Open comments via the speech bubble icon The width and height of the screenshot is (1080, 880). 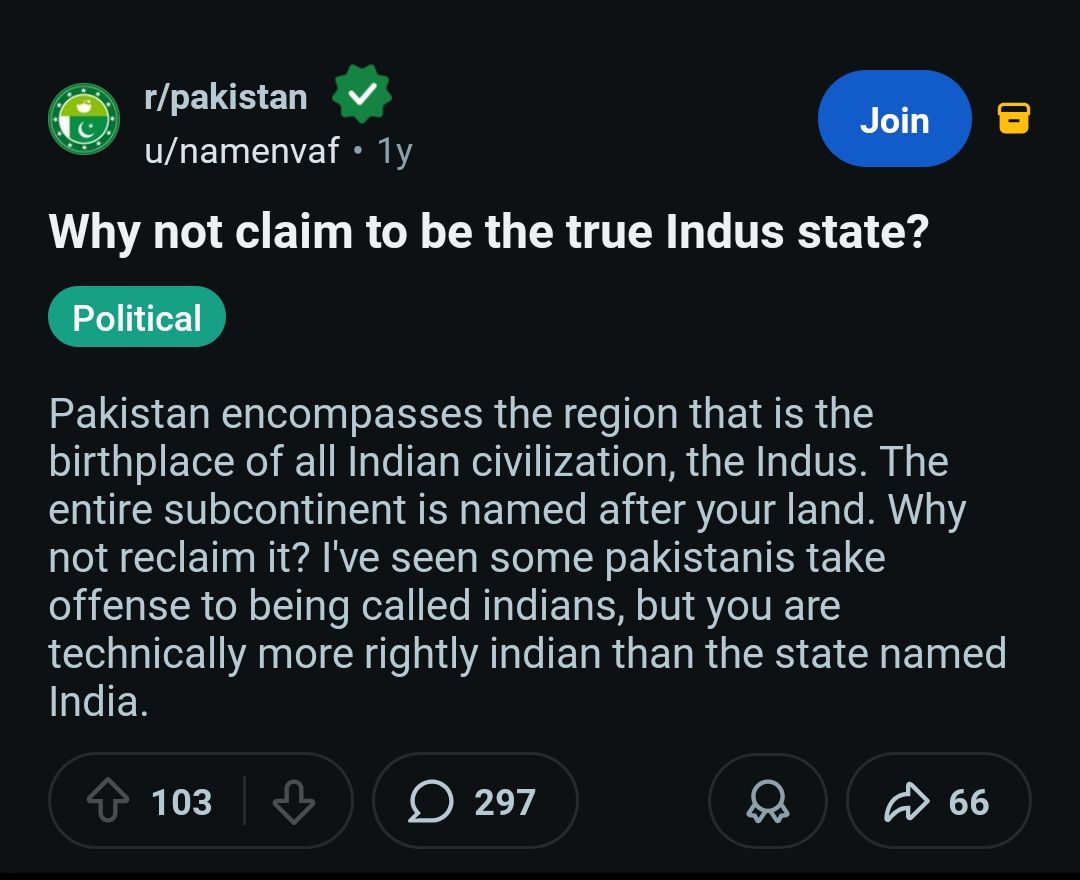tap(431, 802)
